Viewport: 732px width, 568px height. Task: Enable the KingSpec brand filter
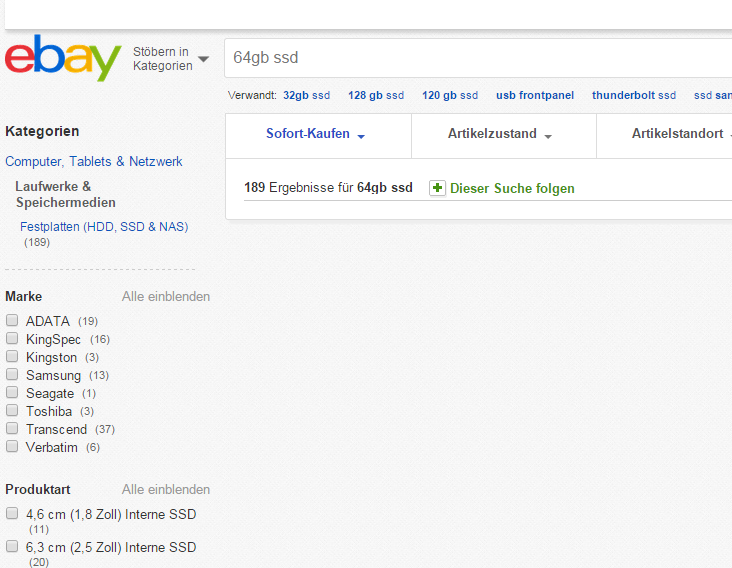(12, 339)
